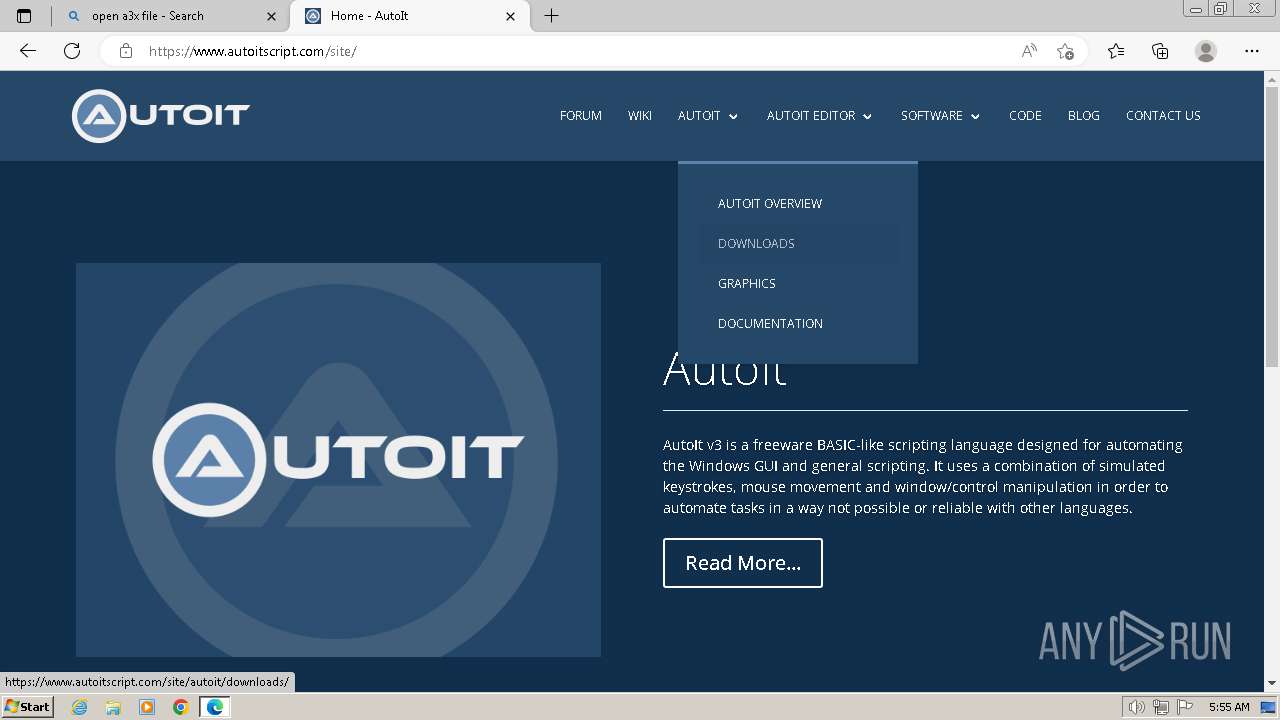This screenshot has height=720, width=1280.
Task: Expand the AUTOIT menu chevron
Action: pos(733,117)
